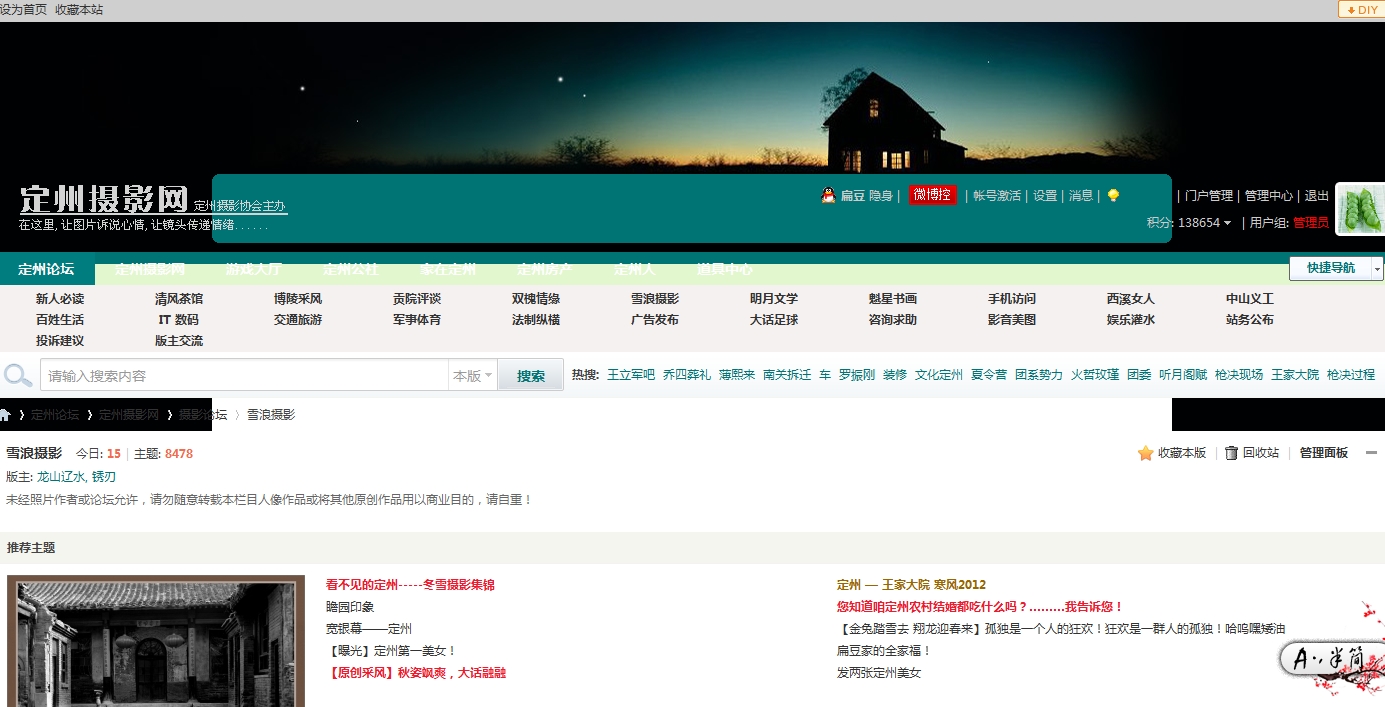The height and width of the screenshot is (707, 1385).
Task: Click the trash can 回收站 icon
Action: 1231,453
